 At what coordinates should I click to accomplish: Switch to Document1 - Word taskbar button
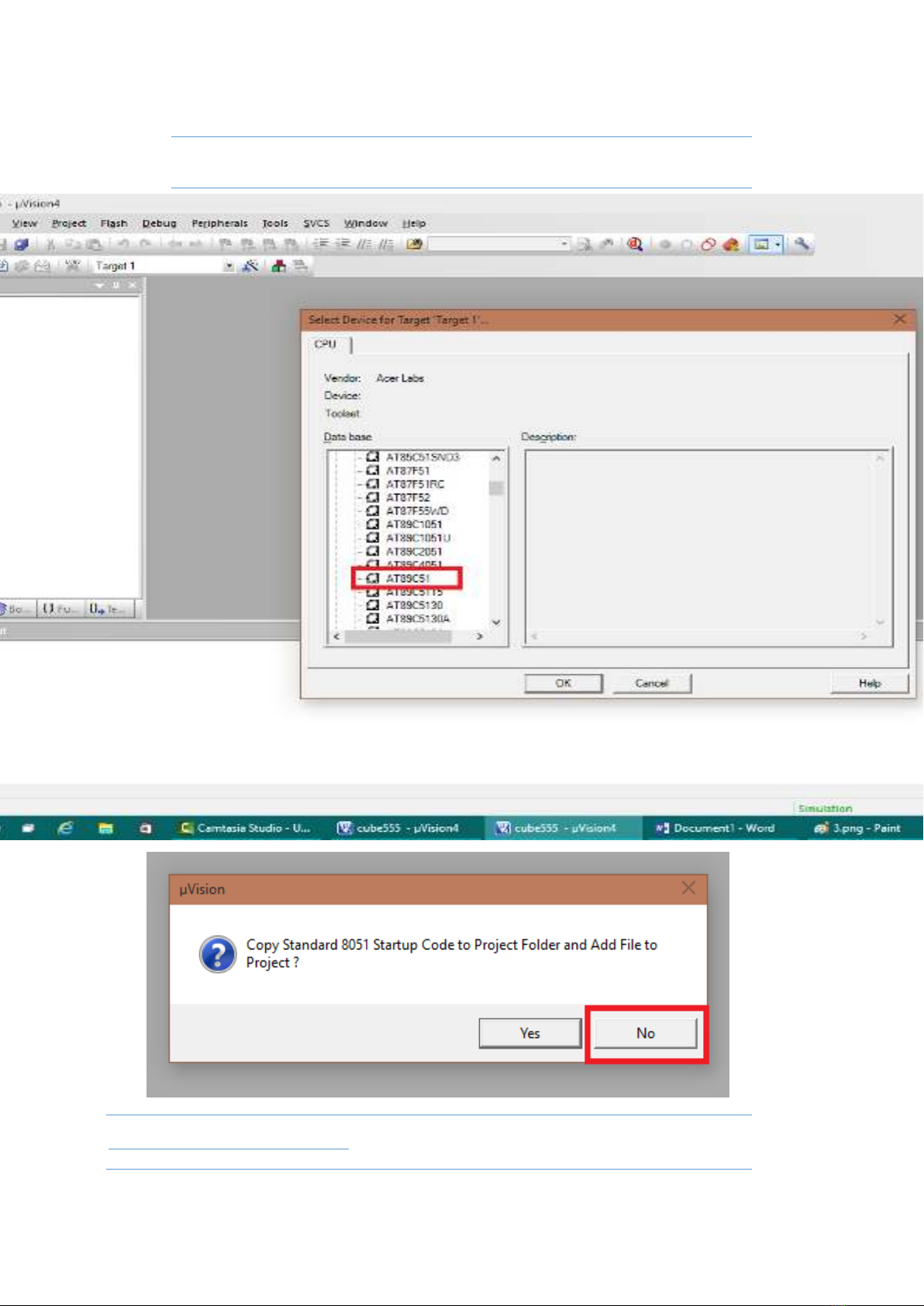[715, 828]
